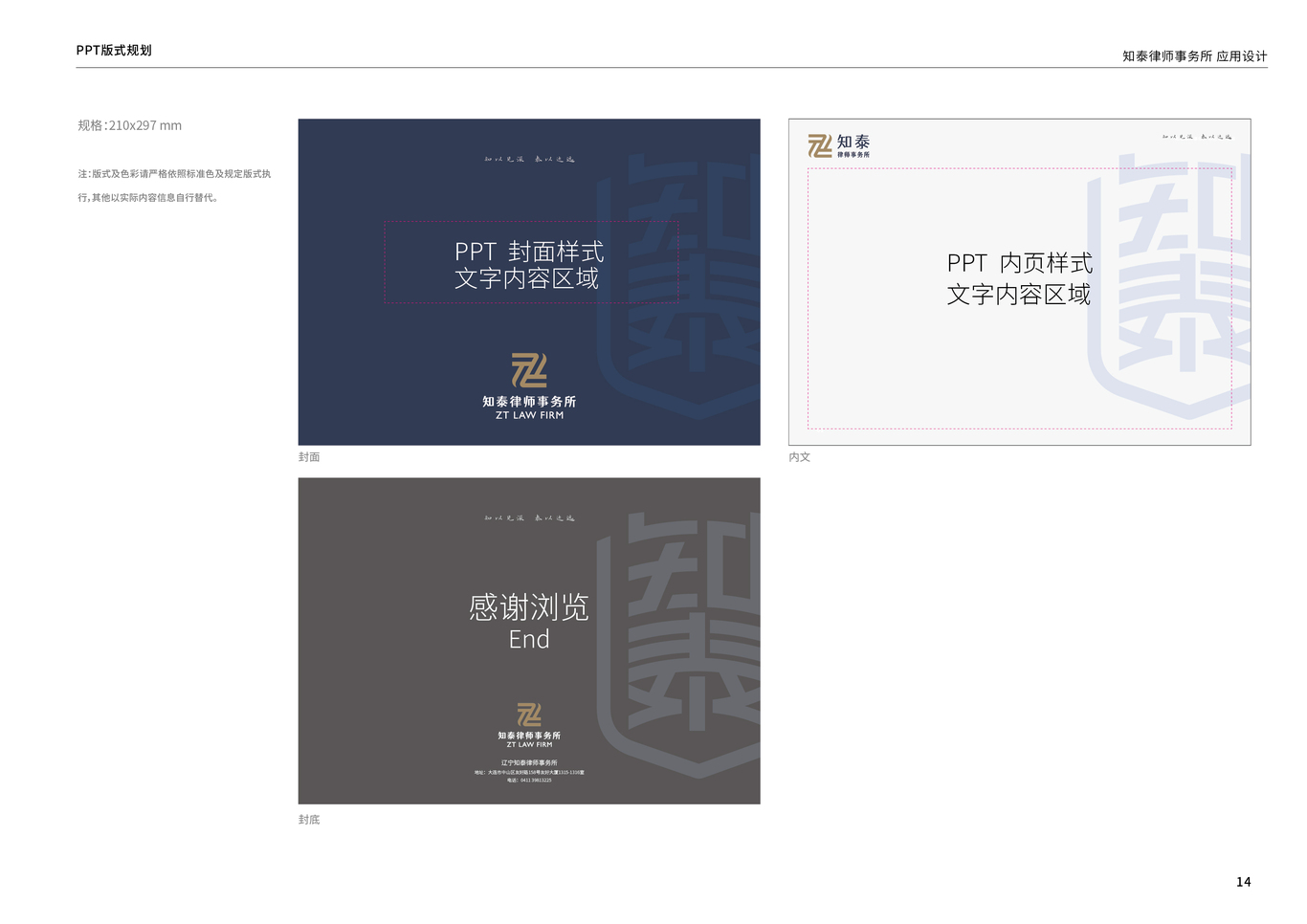The width and height of the screenshot is (1307, 924).
Task: Click the '感谢浏览' text on the back cover
Action: click(x=529, y=607)
